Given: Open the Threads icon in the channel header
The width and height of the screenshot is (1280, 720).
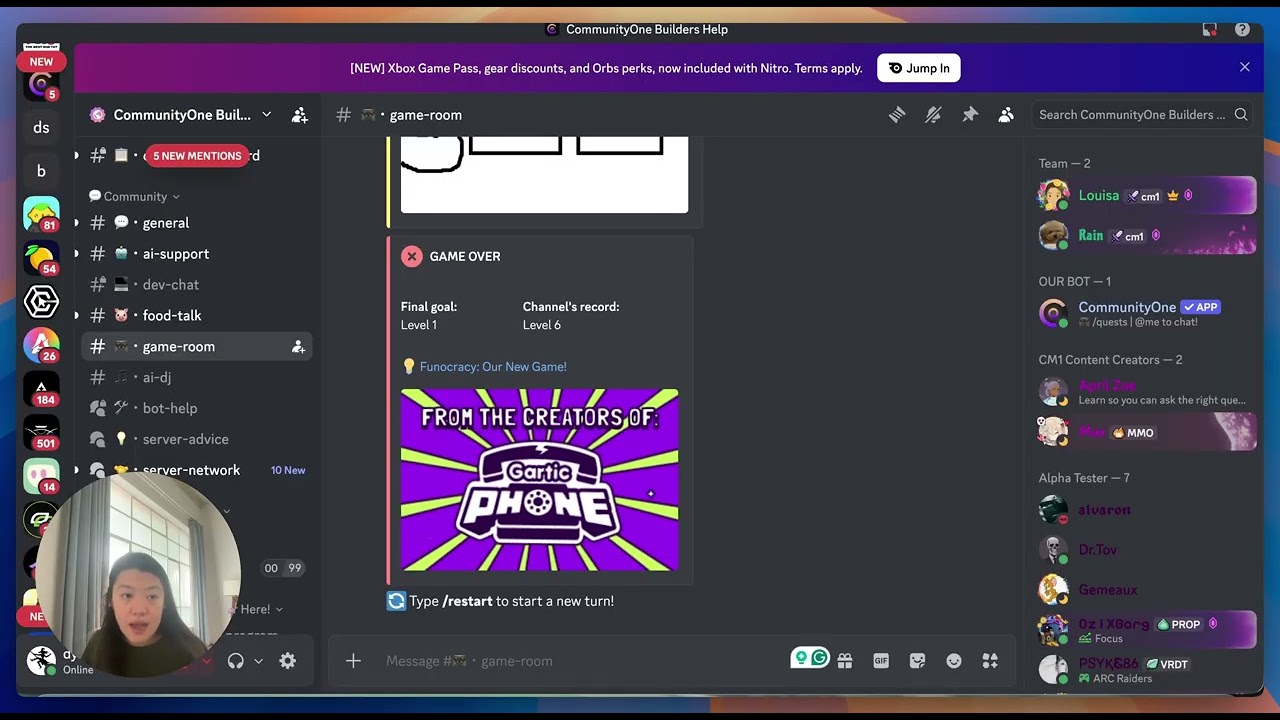Looking at the screenshot, I should (x=897, y=115).
